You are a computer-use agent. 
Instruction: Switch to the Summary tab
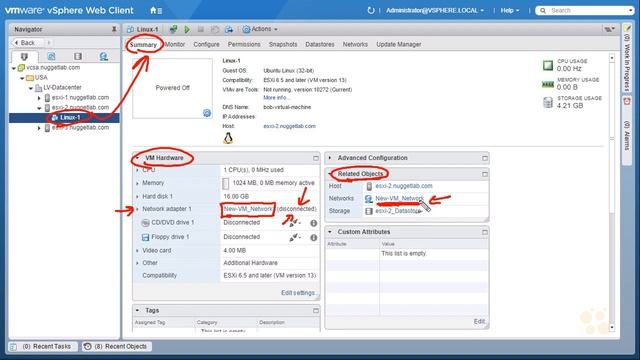click(x=143, y=44)
